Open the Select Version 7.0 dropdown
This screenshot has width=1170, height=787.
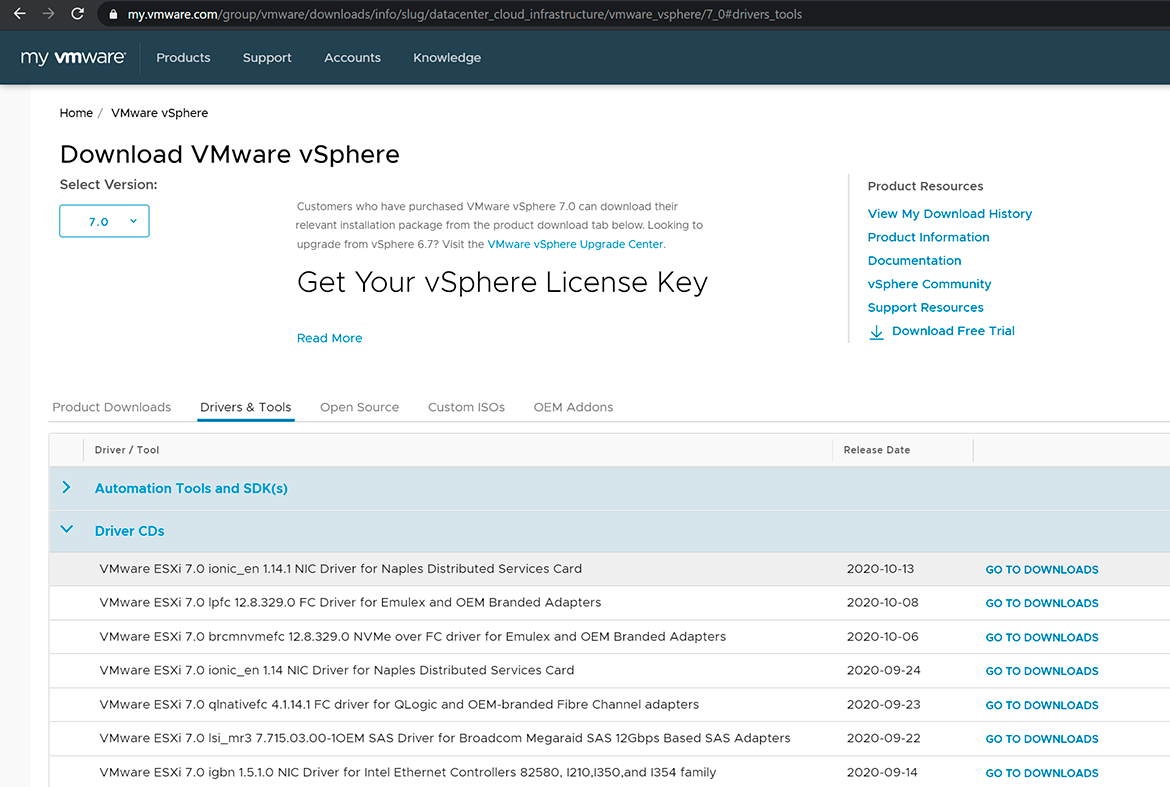(104, 221)
